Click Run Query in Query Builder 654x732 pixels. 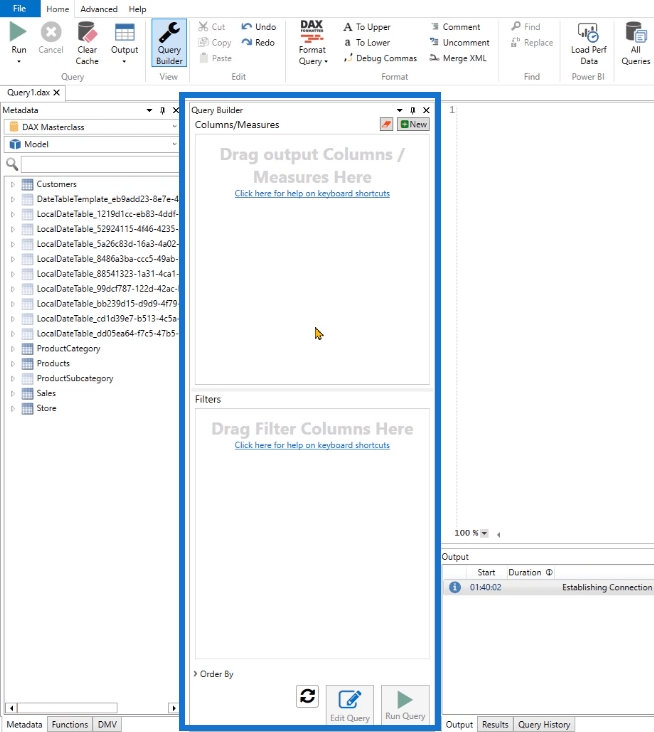pos(405,705)
